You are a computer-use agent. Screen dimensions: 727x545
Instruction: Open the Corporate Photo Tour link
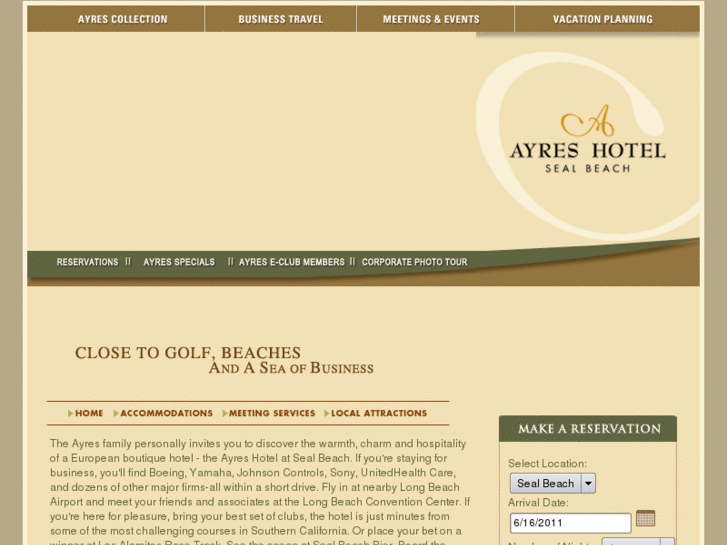point(415,262)
